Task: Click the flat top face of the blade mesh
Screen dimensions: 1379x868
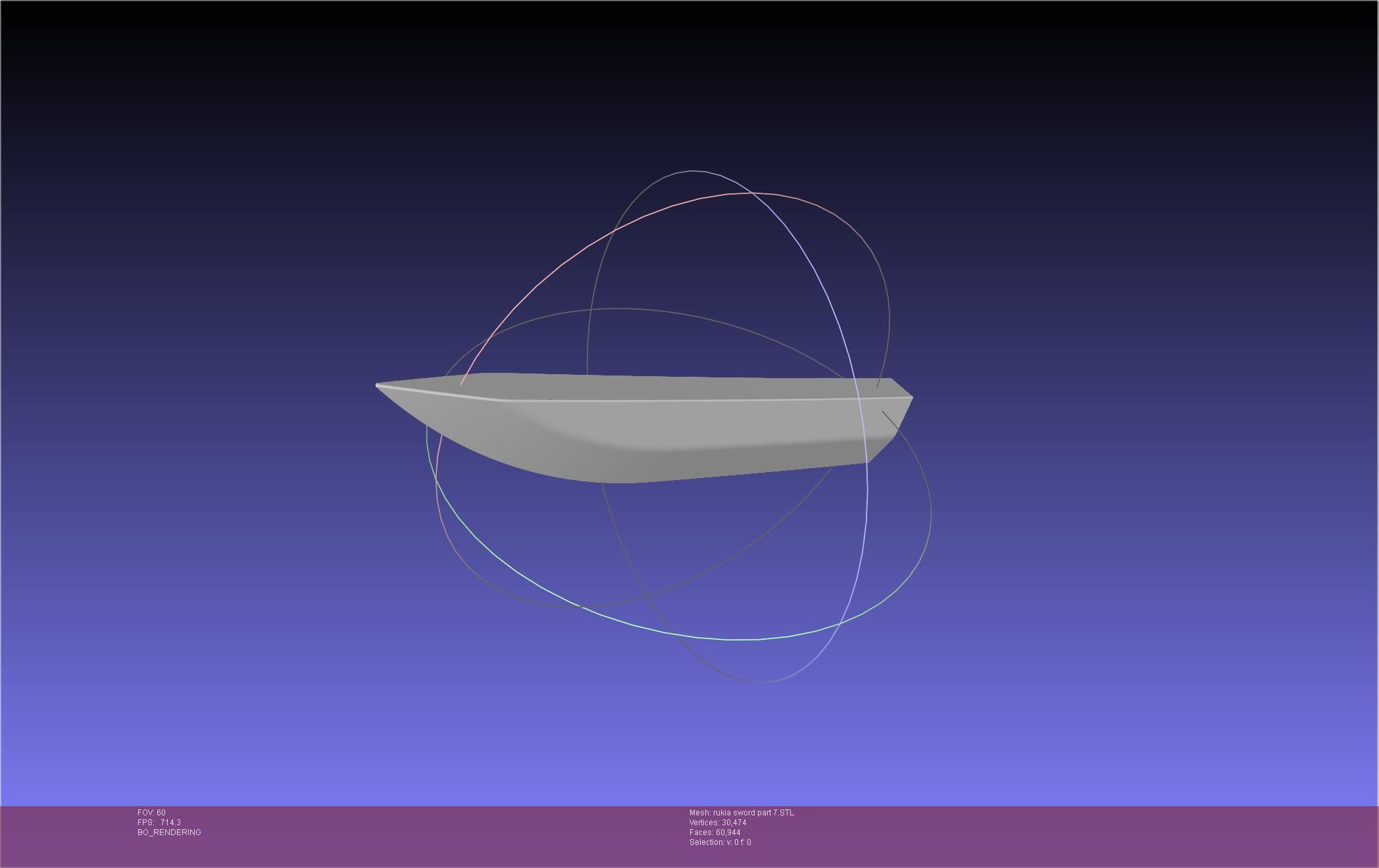Action: [x=658, y=387]
